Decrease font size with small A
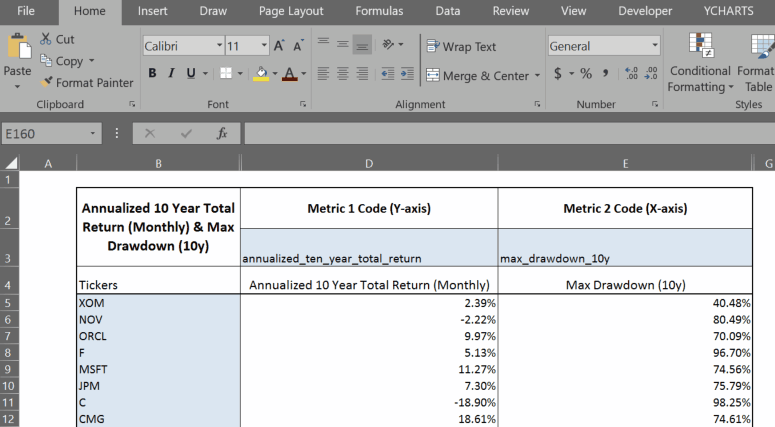 (298, 45)
